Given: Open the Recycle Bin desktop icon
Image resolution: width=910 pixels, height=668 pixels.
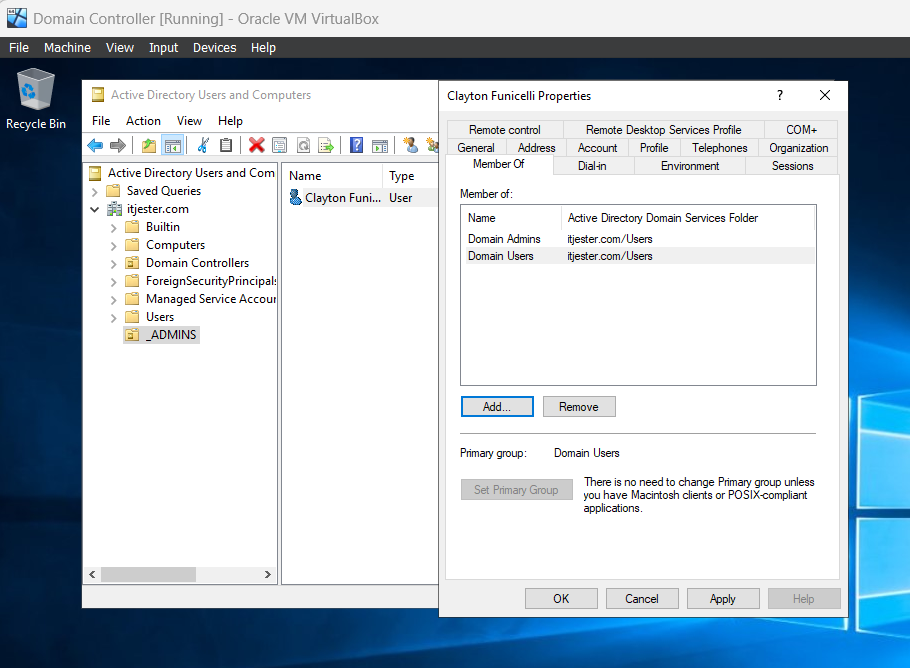Looking at the screenshot, I should (x=35, y=99).
